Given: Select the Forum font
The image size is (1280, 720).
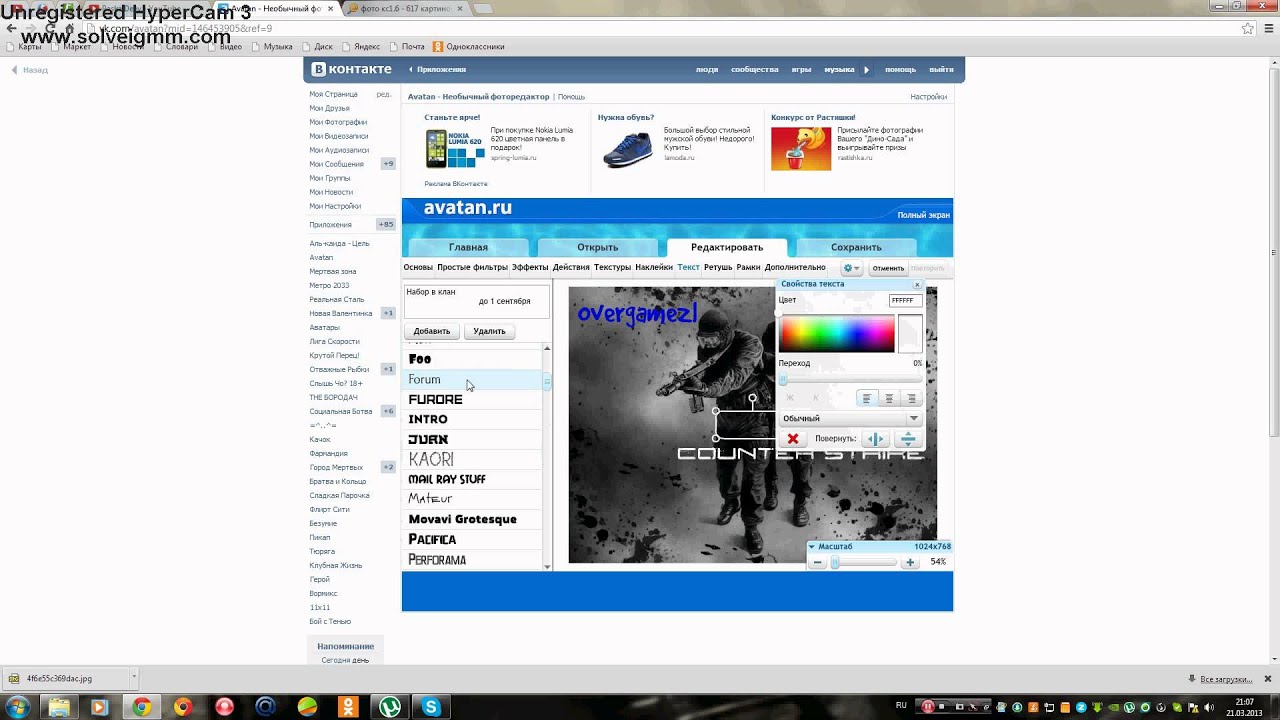Looking at the screenshot, I should tap(473, 379).
